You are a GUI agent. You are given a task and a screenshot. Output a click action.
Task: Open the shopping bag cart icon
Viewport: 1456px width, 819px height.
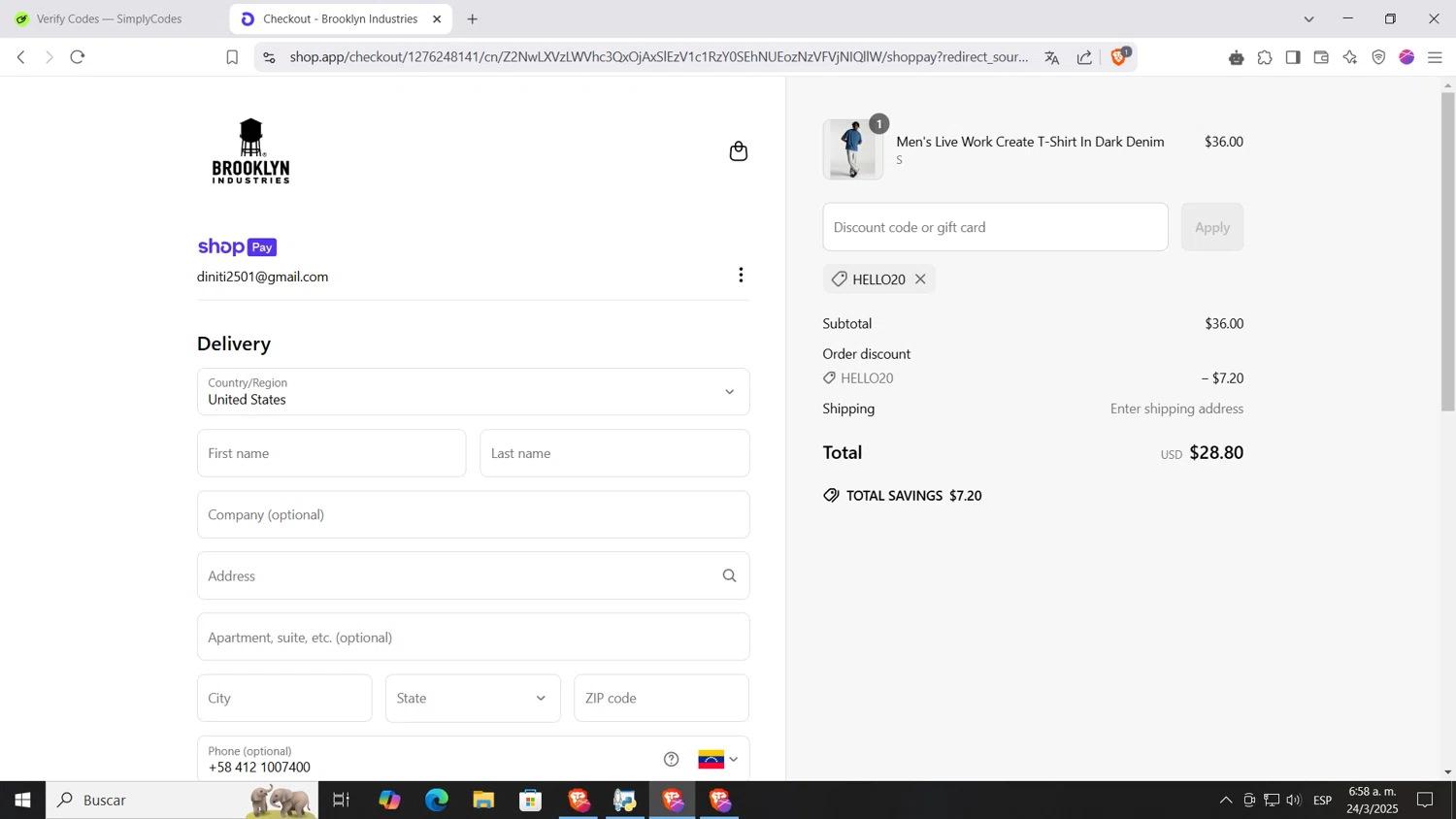pos(739,151)
